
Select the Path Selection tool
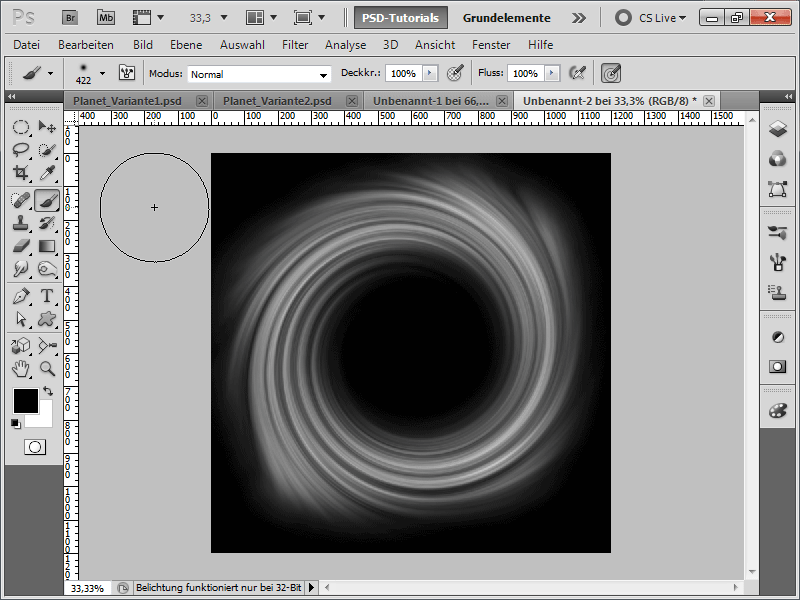[x=20, y=319]
